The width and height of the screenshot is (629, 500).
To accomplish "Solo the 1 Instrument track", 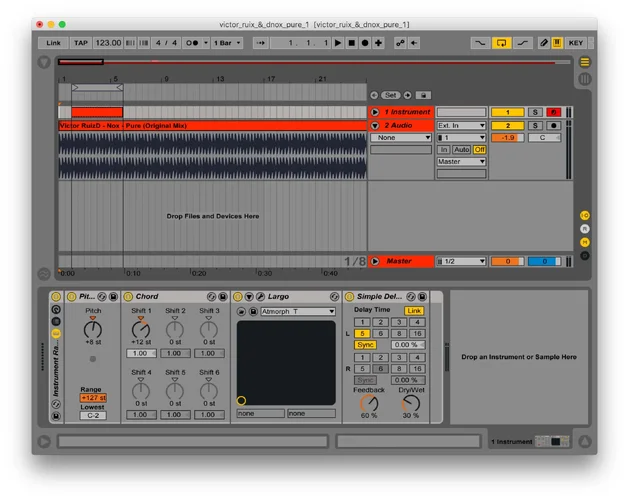I will [536, 112].
